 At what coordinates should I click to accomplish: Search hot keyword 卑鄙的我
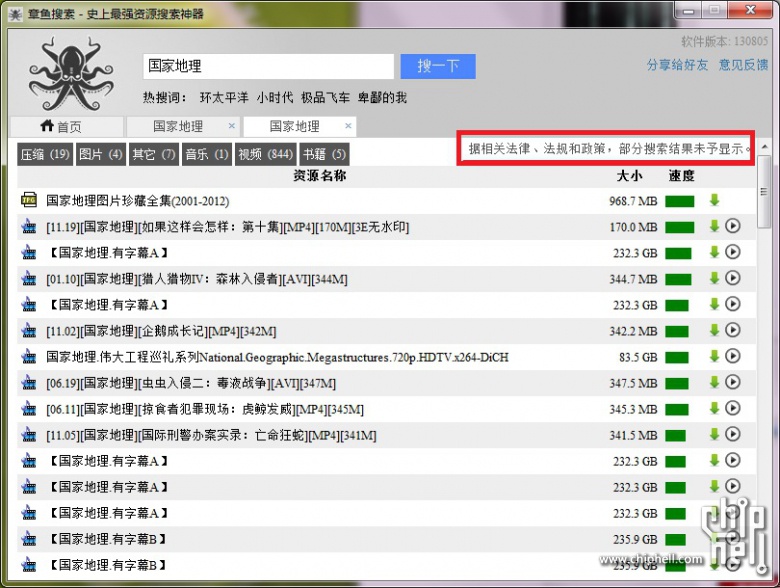(x=382, y=98)
